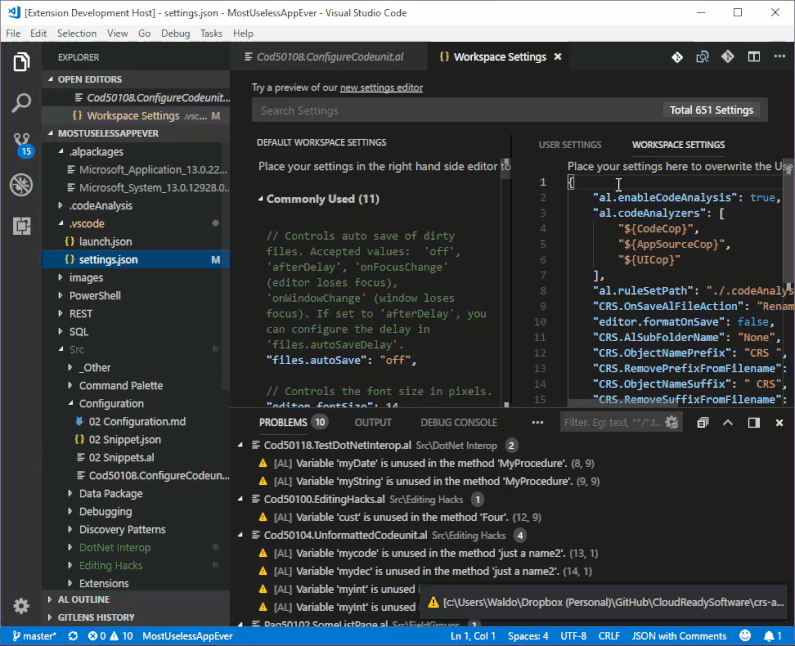Click the Open Changes editor toolbar icon
The height and width of the screenshot is (646, 795).
point(702,57)
